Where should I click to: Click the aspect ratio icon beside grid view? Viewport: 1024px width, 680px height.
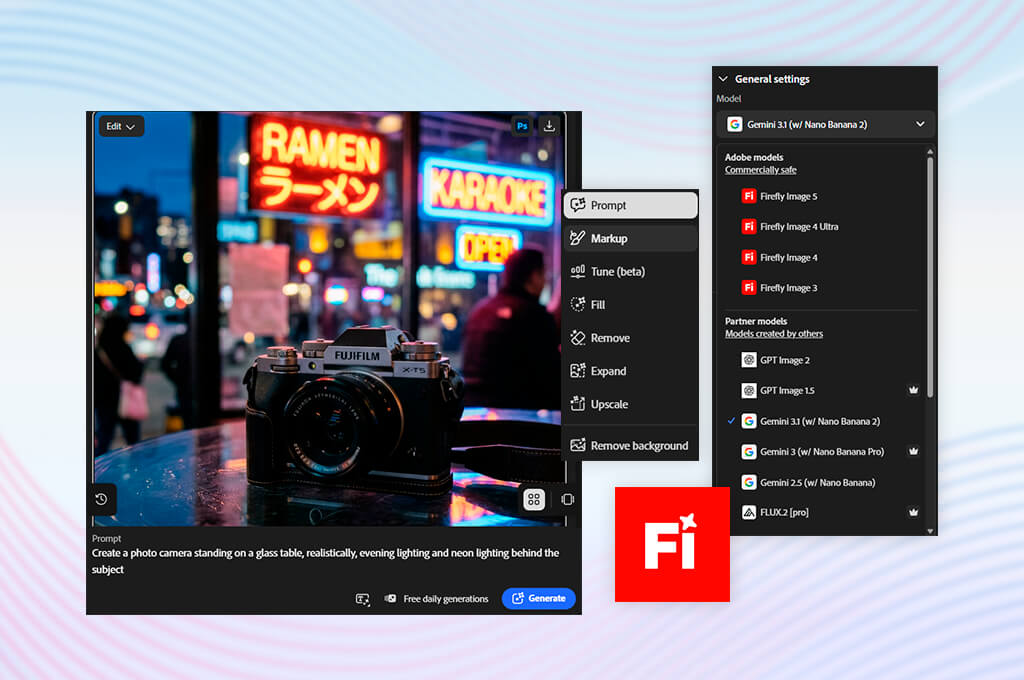(x=568, y=500)
